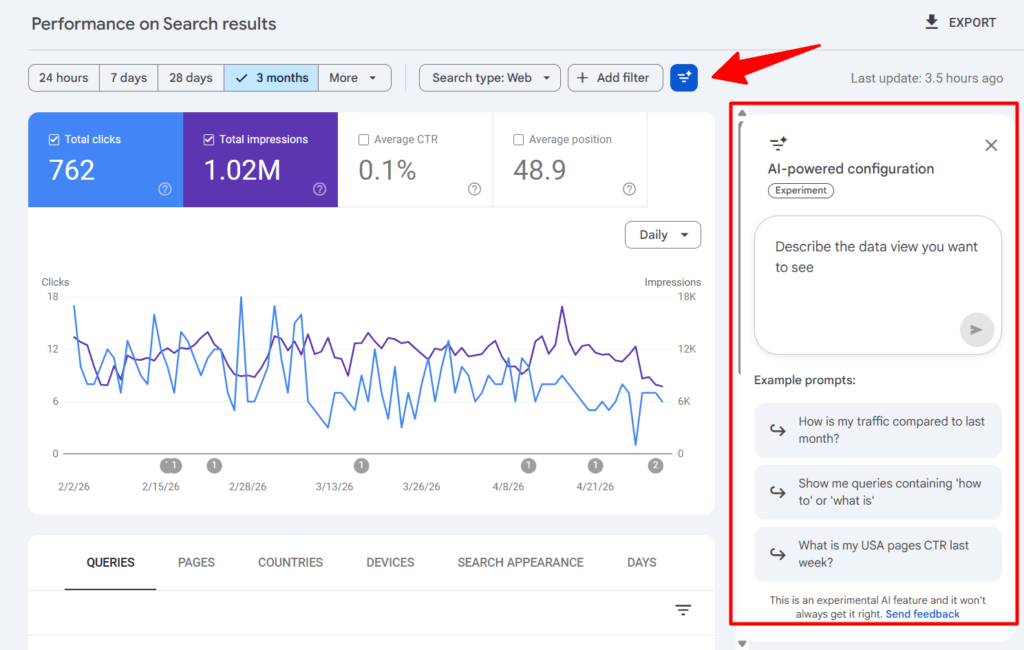Select the 7 days date range
1024x650 pixels.
(129, 78)
